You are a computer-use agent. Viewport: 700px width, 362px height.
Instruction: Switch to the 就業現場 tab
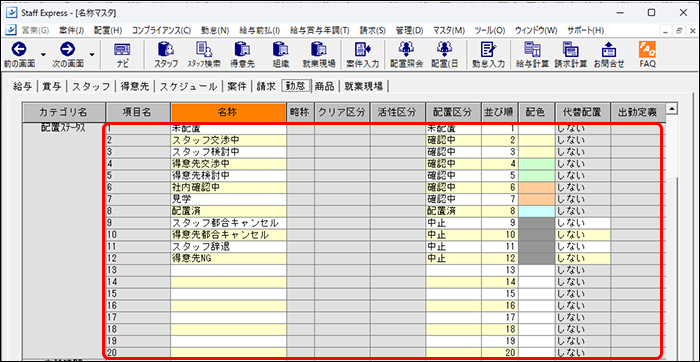[363, 87]
